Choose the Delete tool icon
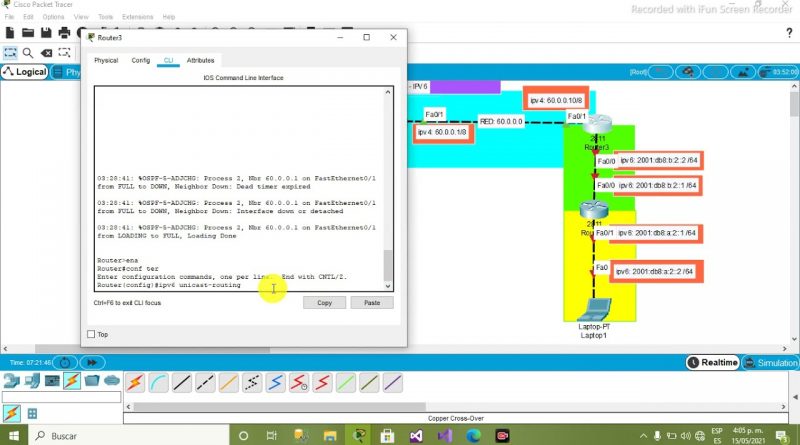Screen dimensions: 800x445 (x=46, y=53)
